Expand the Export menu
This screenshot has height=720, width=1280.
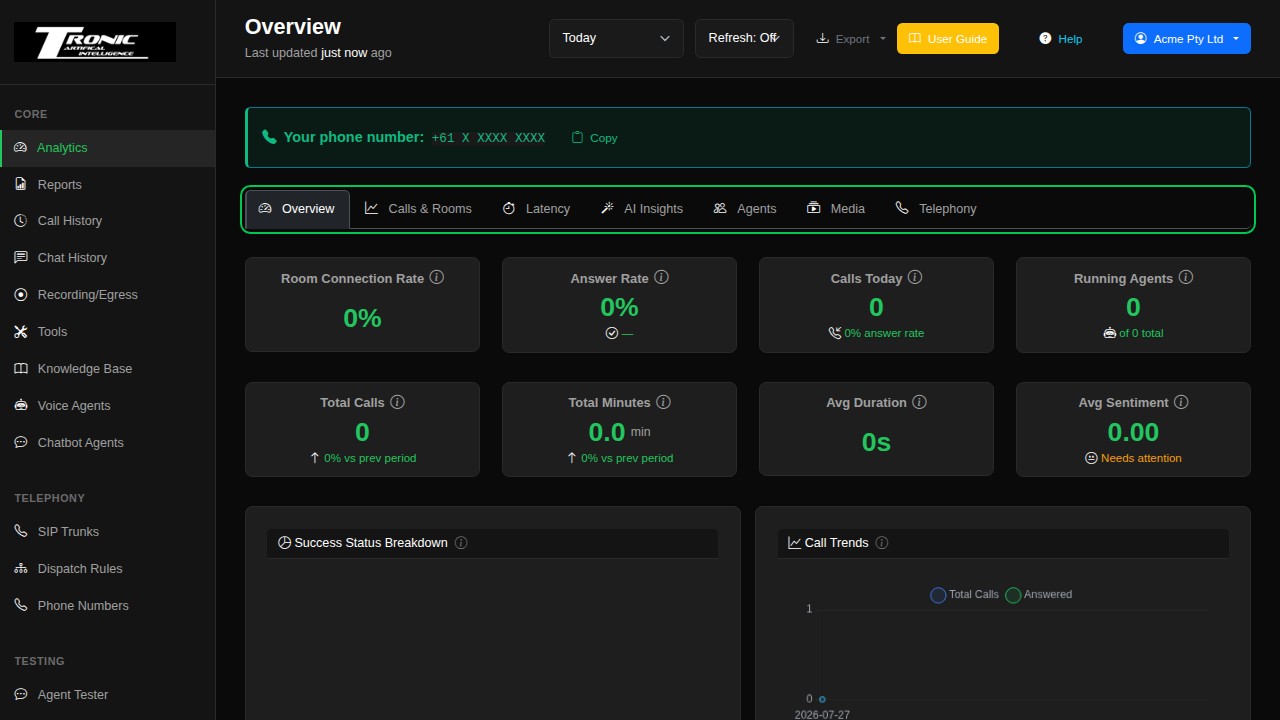tap(851, 39)
